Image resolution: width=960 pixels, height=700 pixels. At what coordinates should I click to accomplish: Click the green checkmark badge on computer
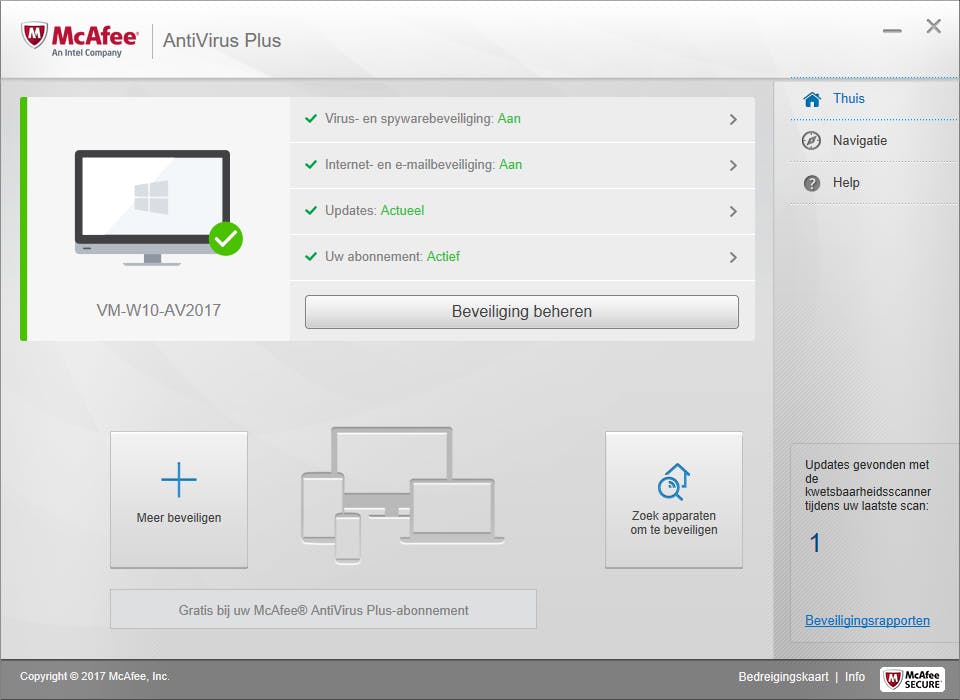click(226, 239)
